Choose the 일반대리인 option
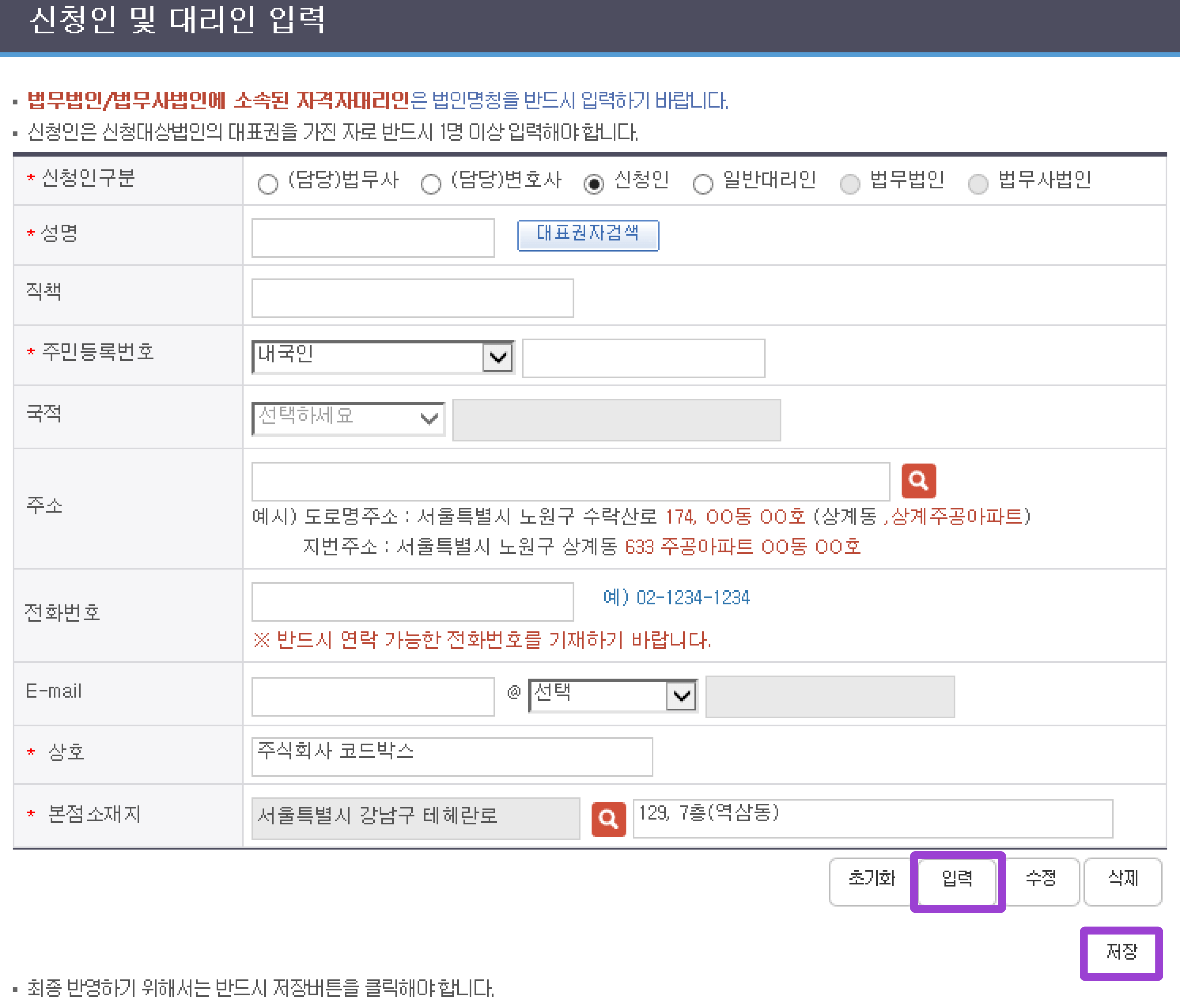 [702, 184]
